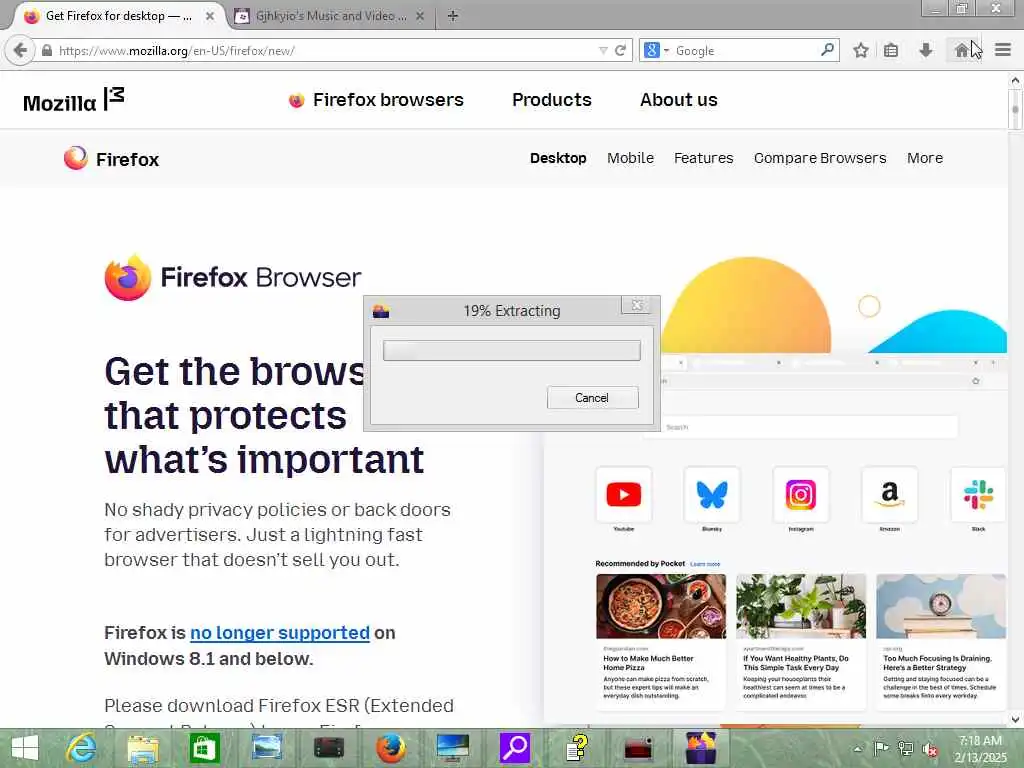The height and width of the screenshot is (768, 1024).
Task: Click the extraction progress bar
Action: [511, 350]
